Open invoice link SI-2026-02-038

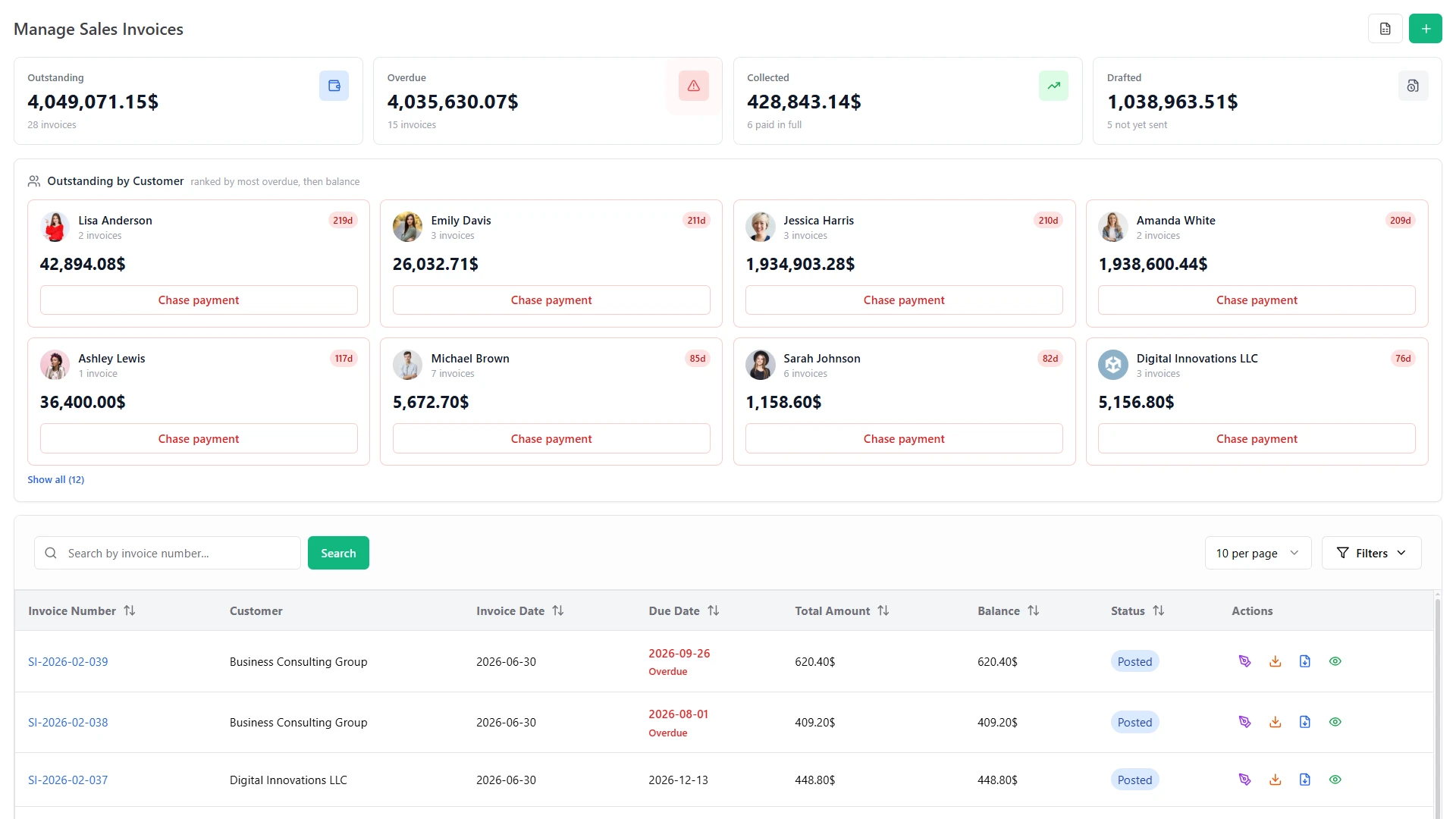(x=68, y=722)
